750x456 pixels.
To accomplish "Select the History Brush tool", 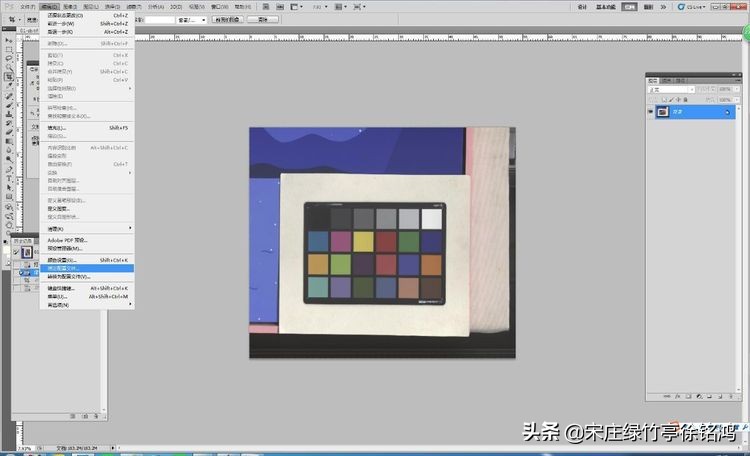I will coord(9,123).
